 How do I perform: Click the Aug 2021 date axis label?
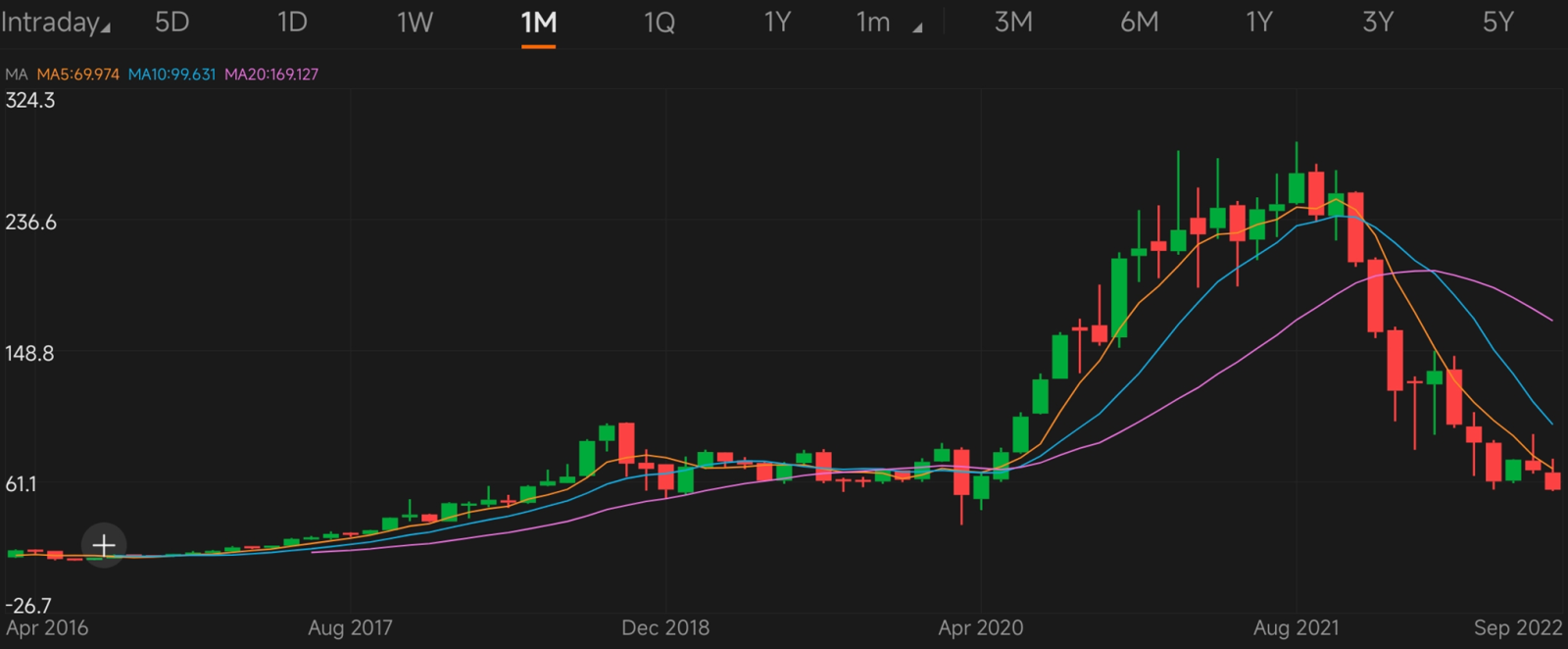(x=1296, y=627)
